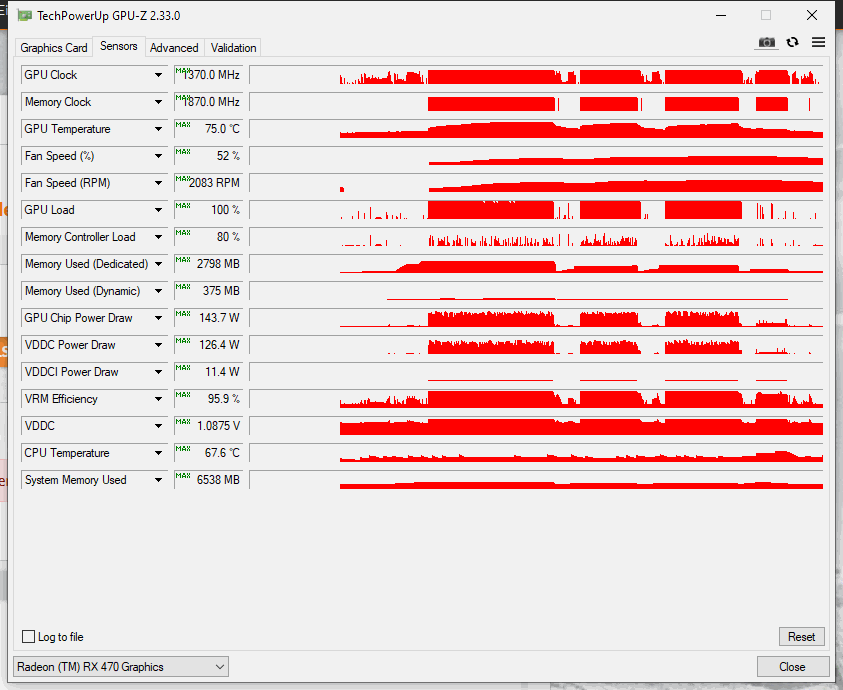Expand the VDDCI Power Draw dropdown
Screen dimensions: 843x690
coord(158,372)
